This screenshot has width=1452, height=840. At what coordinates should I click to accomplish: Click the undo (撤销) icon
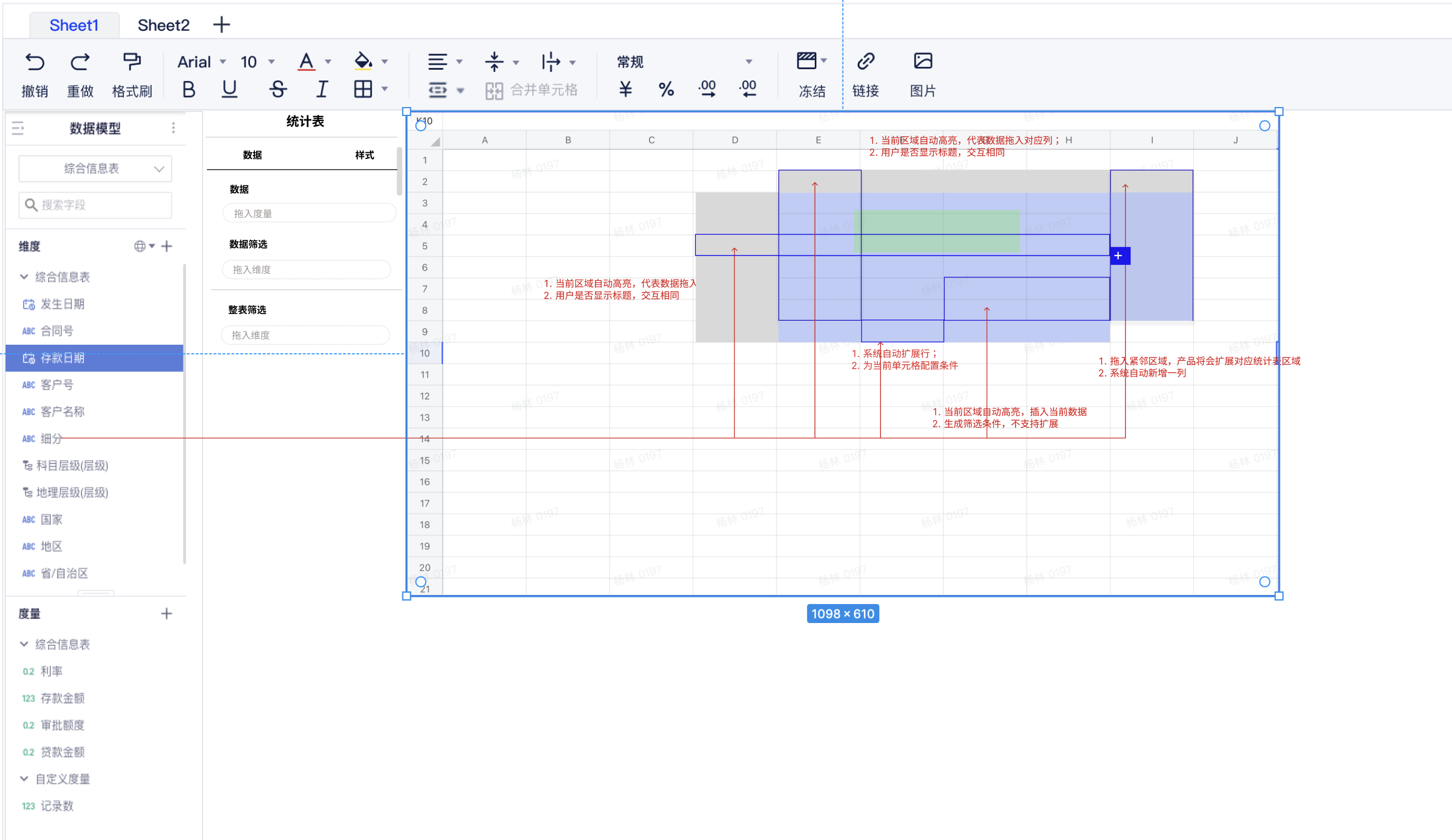pos(35,61)
